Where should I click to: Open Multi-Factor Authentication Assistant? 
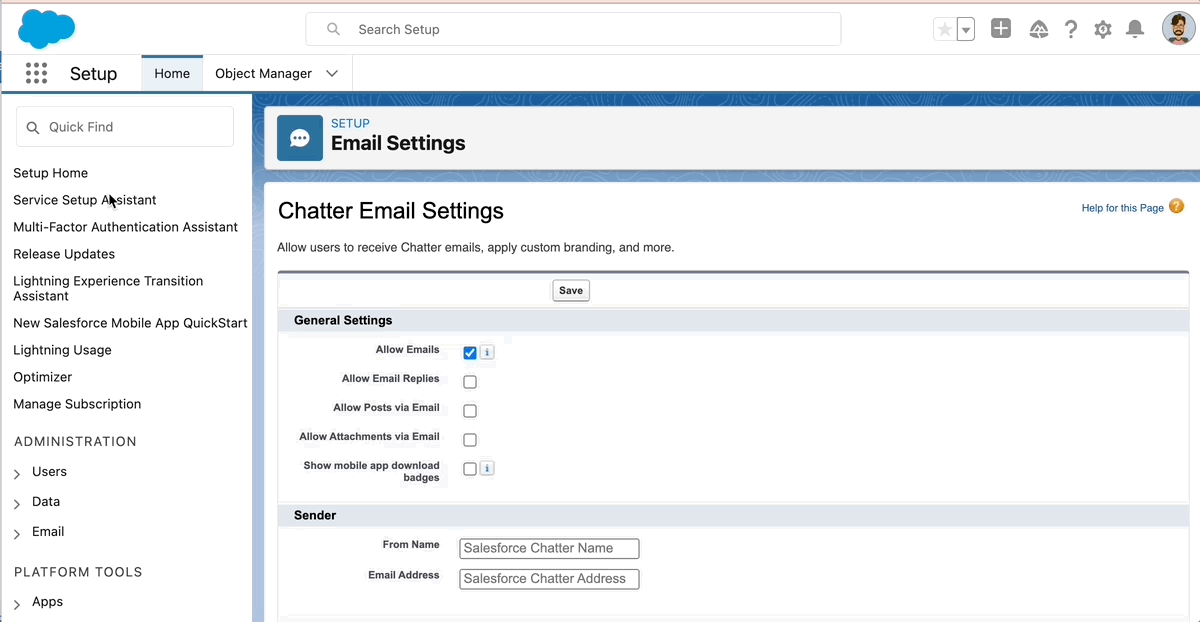coord(125,227)
